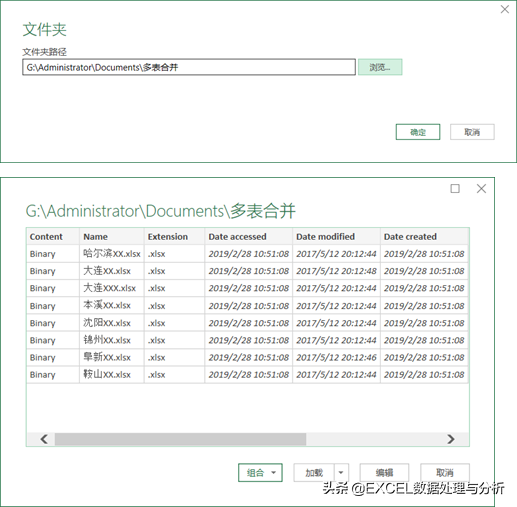This screenshot has height=507, width=517.
Task: Select the 鞍山XX.xlsx file row
Action: click(247, 374)
